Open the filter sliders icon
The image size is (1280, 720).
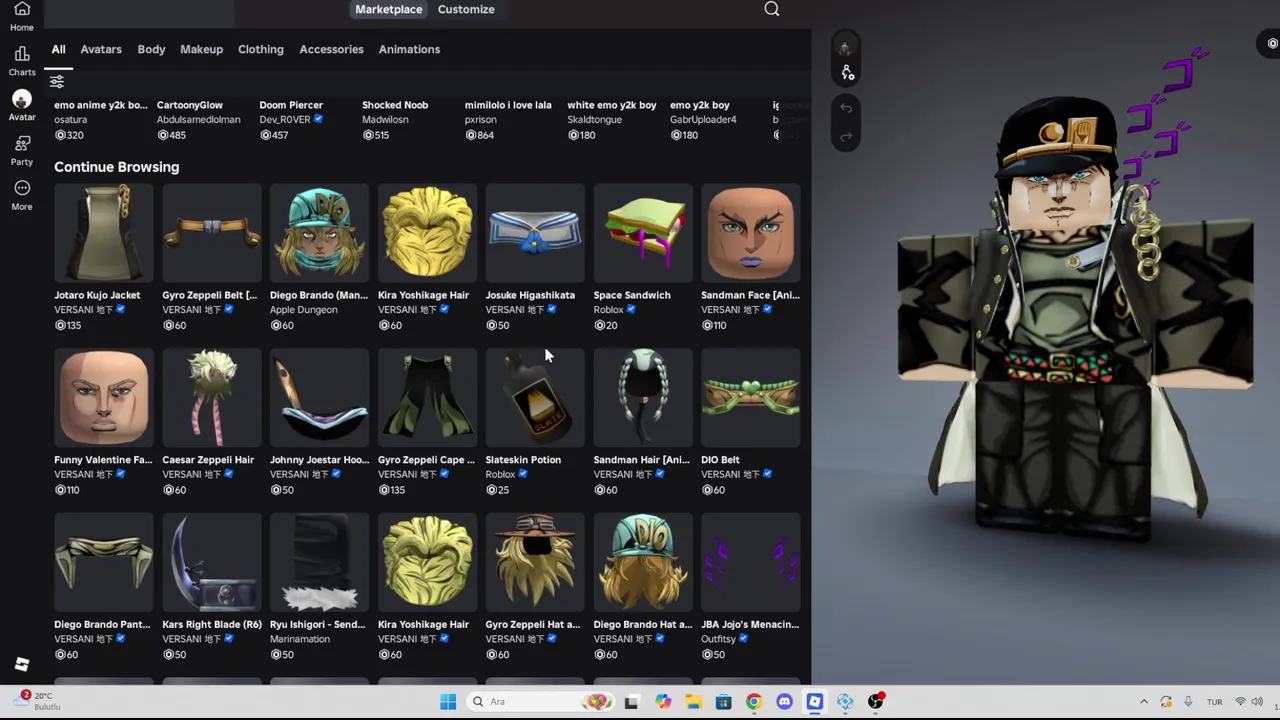(57, 81)
